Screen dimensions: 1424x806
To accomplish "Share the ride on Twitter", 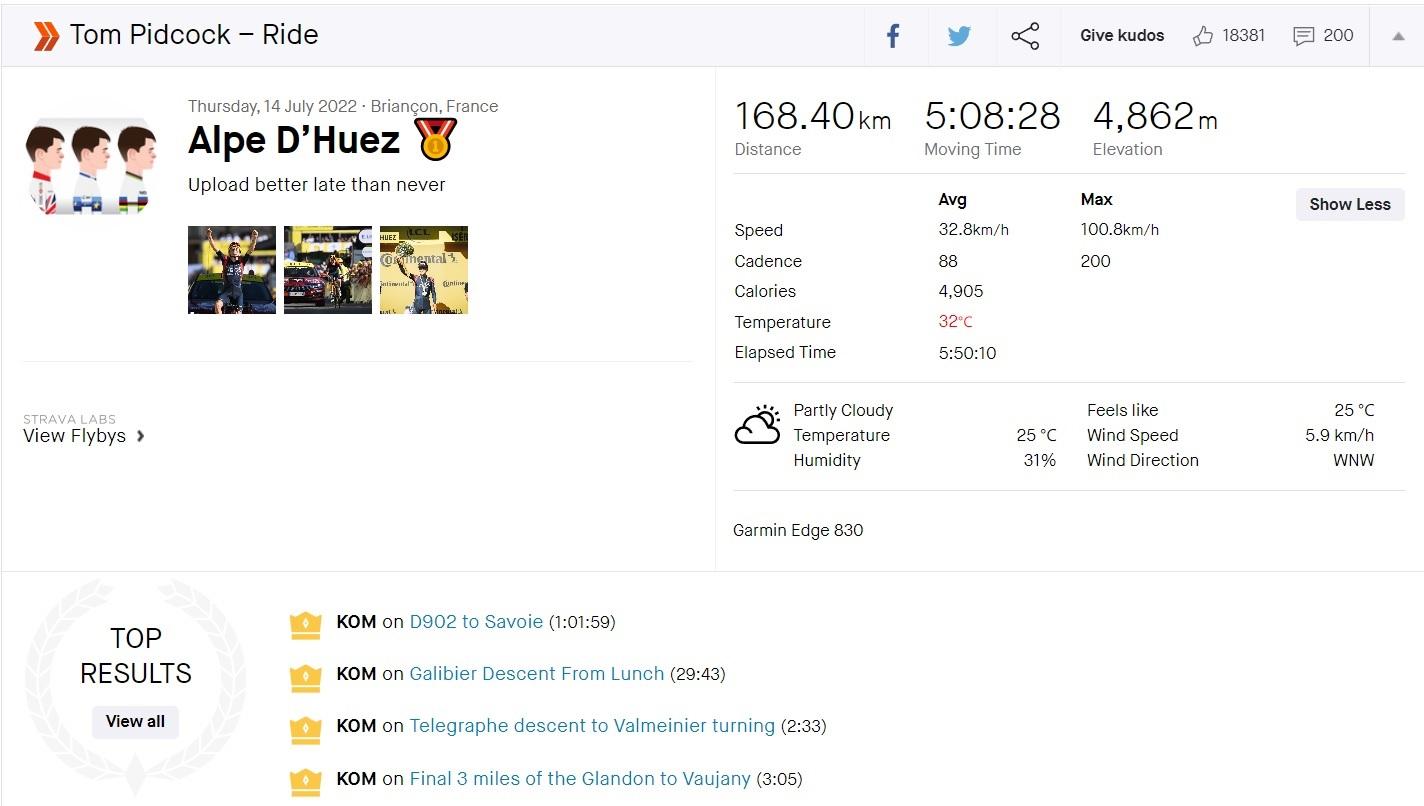I will [959, 36].
